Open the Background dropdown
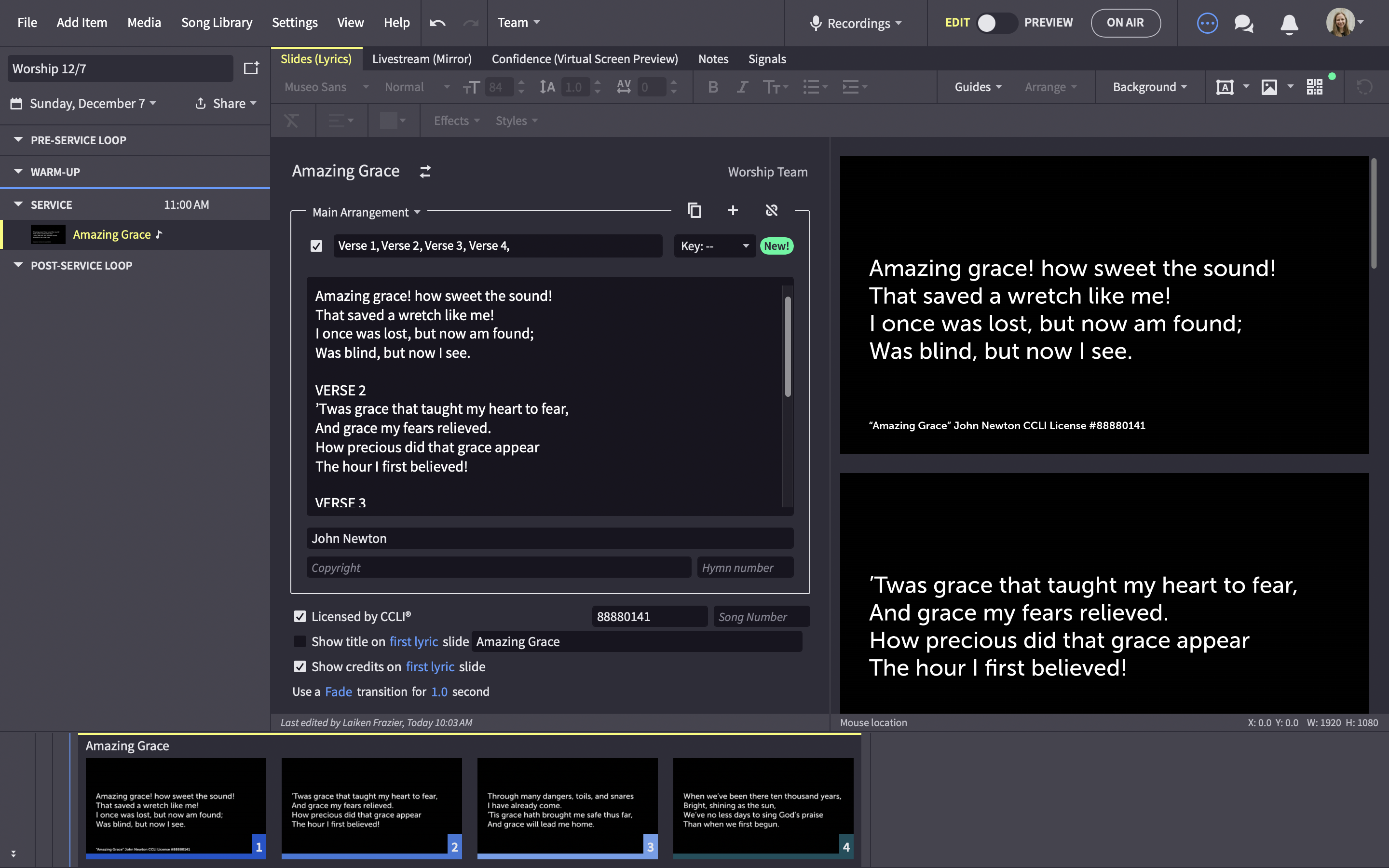The image size is (1389, 868). 1150,87
